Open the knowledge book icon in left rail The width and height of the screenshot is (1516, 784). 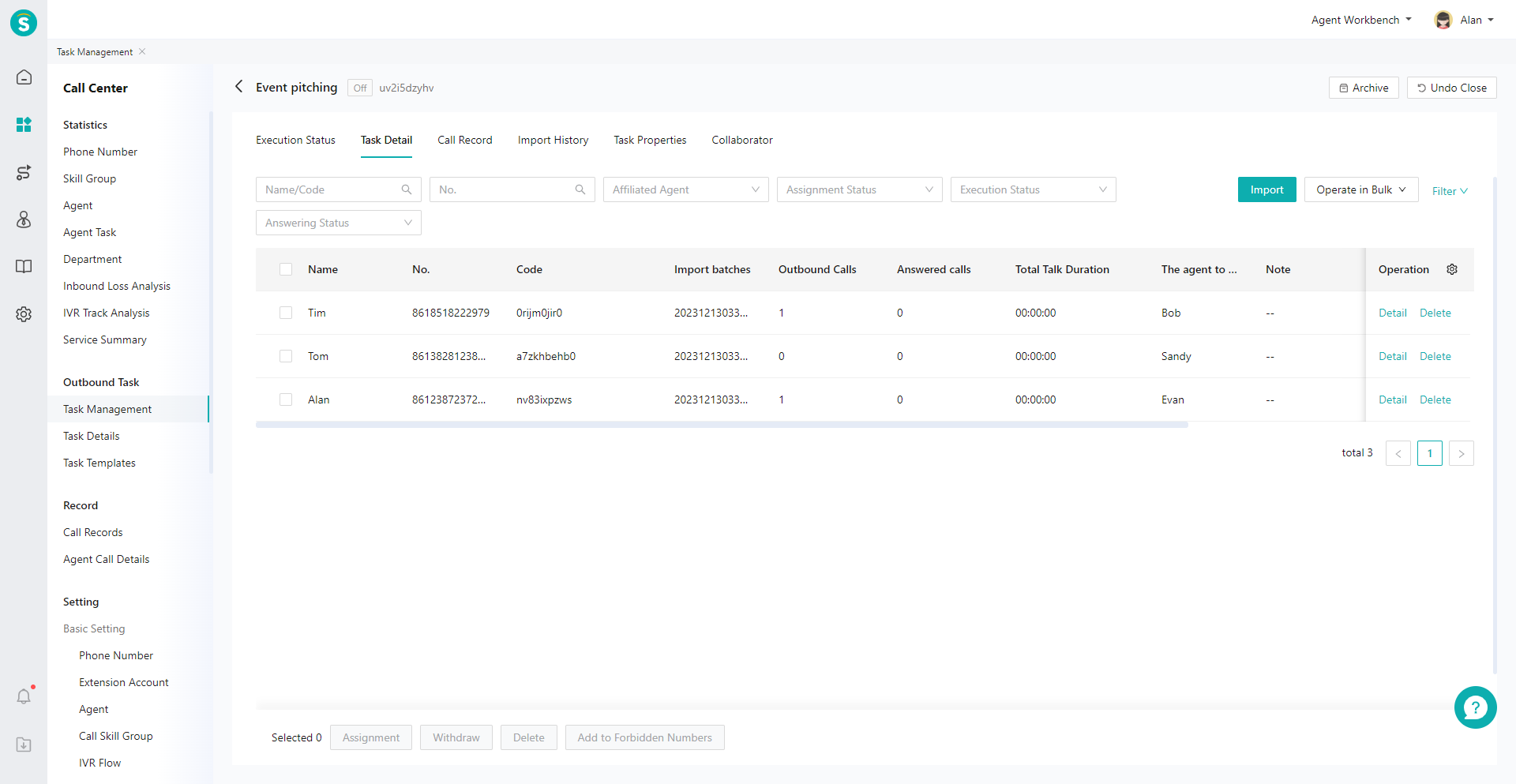point(24,266)
